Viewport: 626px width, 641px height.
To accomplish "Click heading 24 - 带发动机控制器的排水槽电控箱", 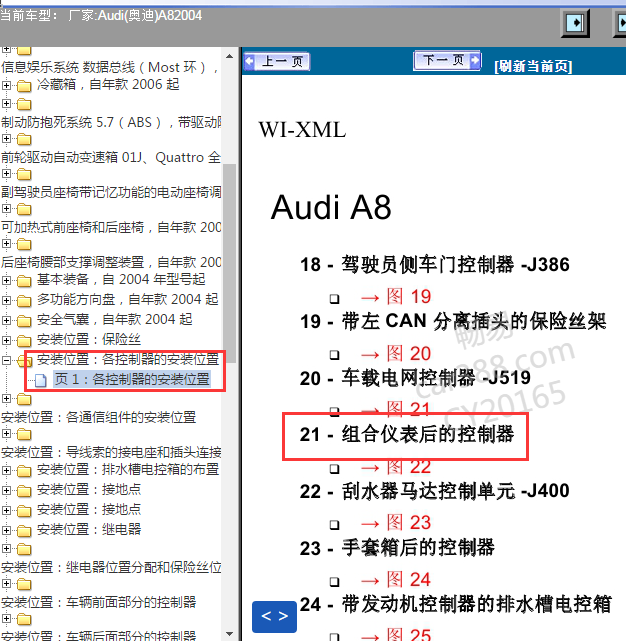I will [x=455, y=604].
